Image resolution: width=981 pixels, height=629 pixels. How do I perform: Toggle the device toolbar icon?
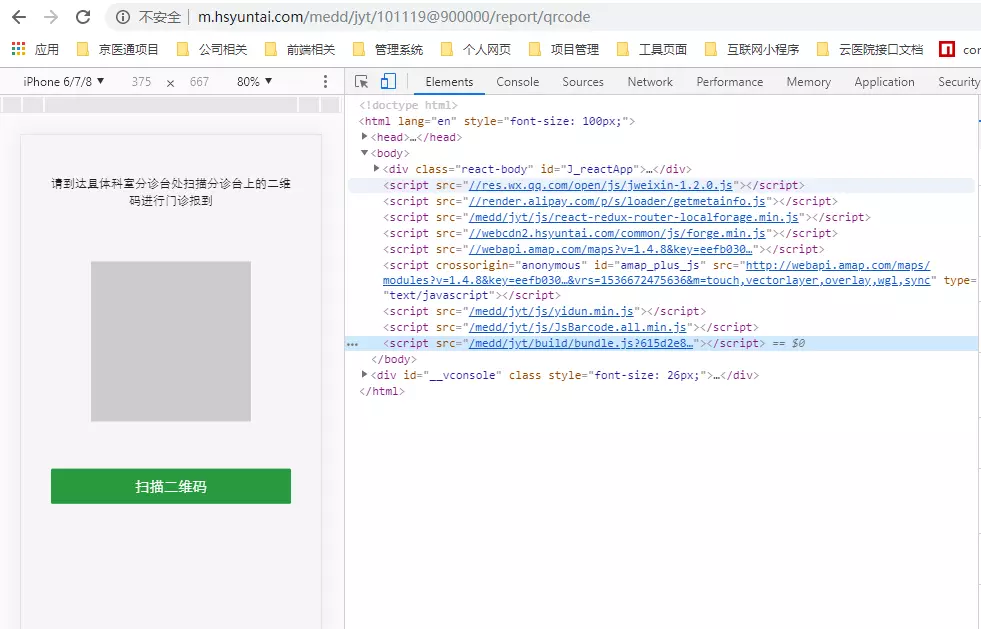point(389,81)
